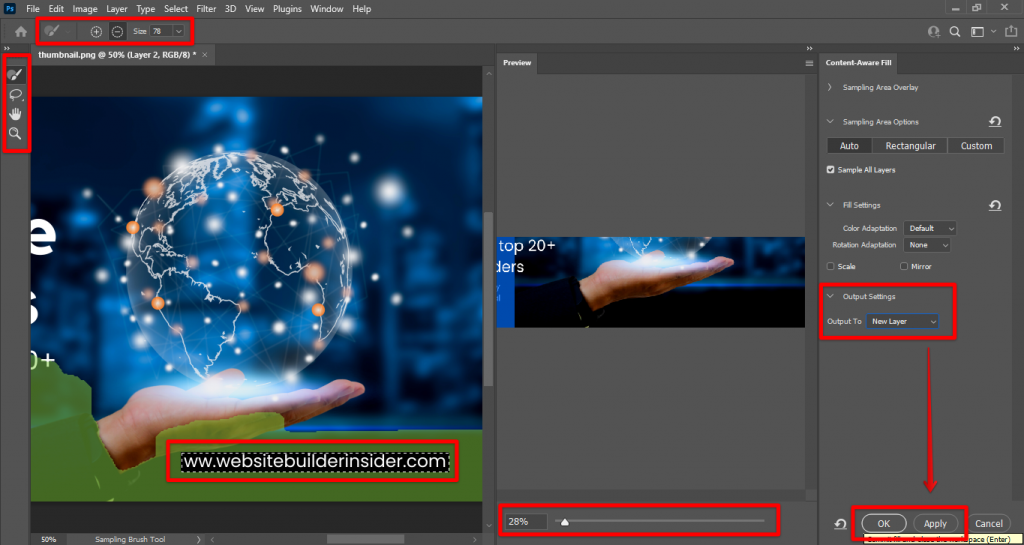Select the Lasso tool
The image size is (1024, 545).
tap(16, 94)
